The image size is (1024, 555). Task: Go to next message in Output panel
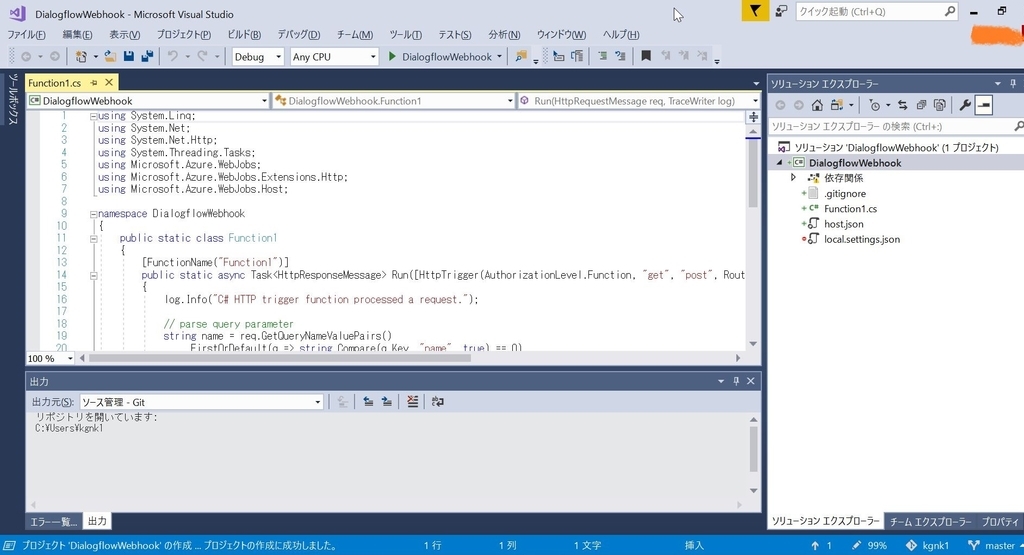point(387,402)
